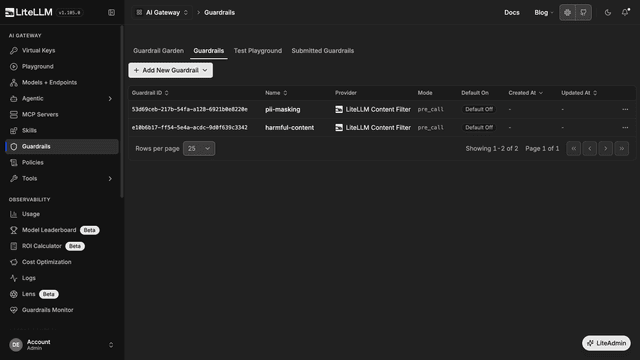Click Guardrails breadcrumb
640x360 pixels.
click(219, 13)
